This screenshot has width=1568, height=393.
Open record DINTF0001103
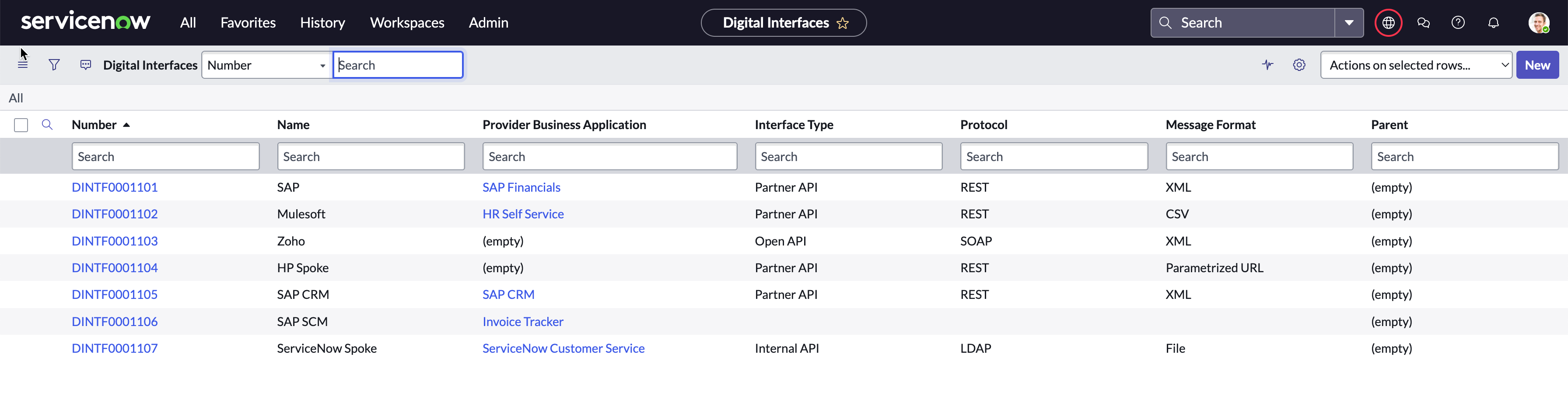point(115,241)
